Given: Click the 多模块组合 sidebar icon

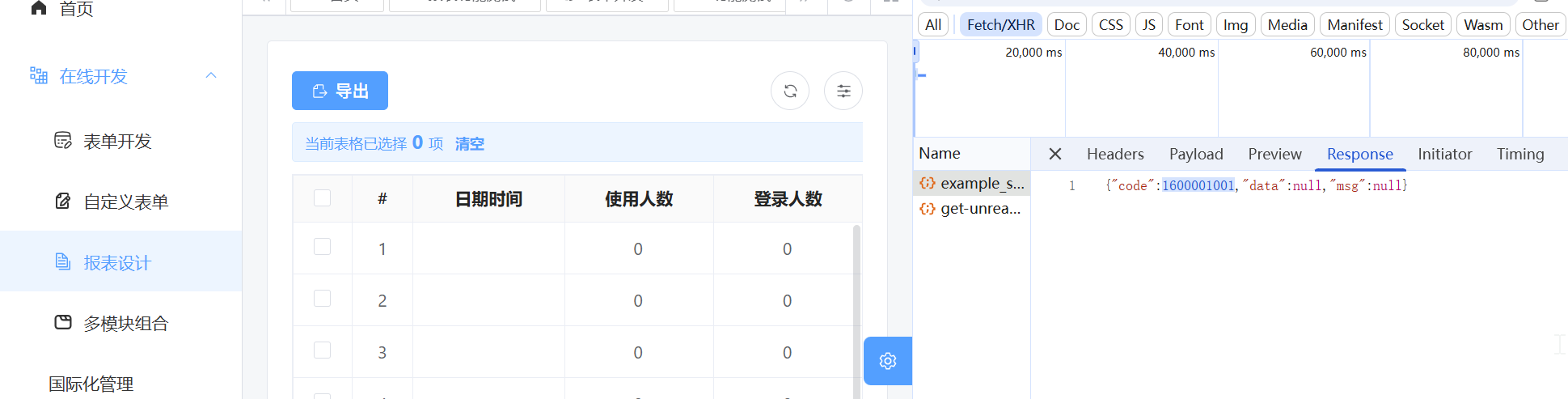Looking at the screenshot, I should tap(63, 323).
